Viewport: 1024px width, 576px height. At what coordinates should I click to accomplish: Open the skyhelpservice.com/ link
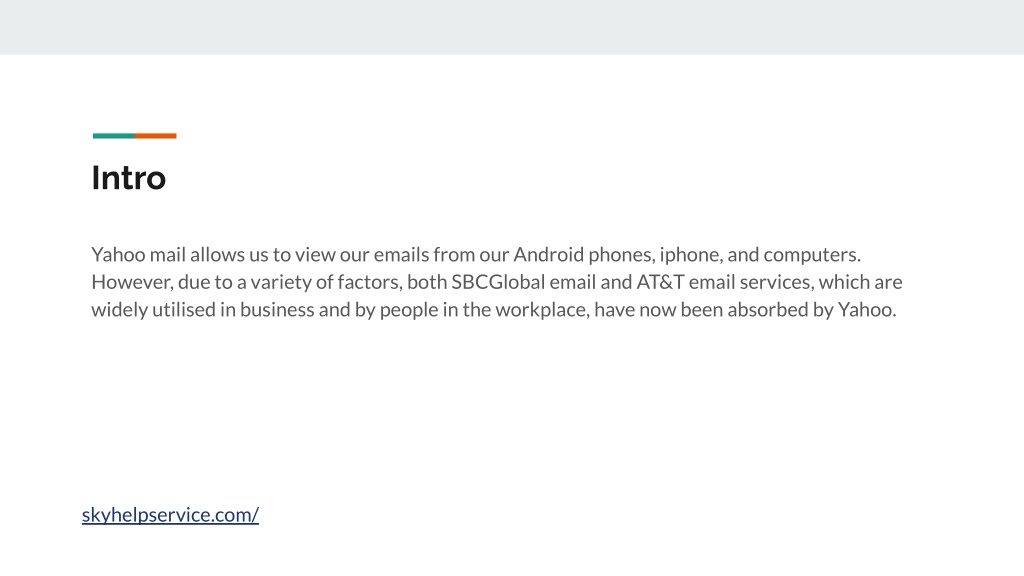click(170, 515)
